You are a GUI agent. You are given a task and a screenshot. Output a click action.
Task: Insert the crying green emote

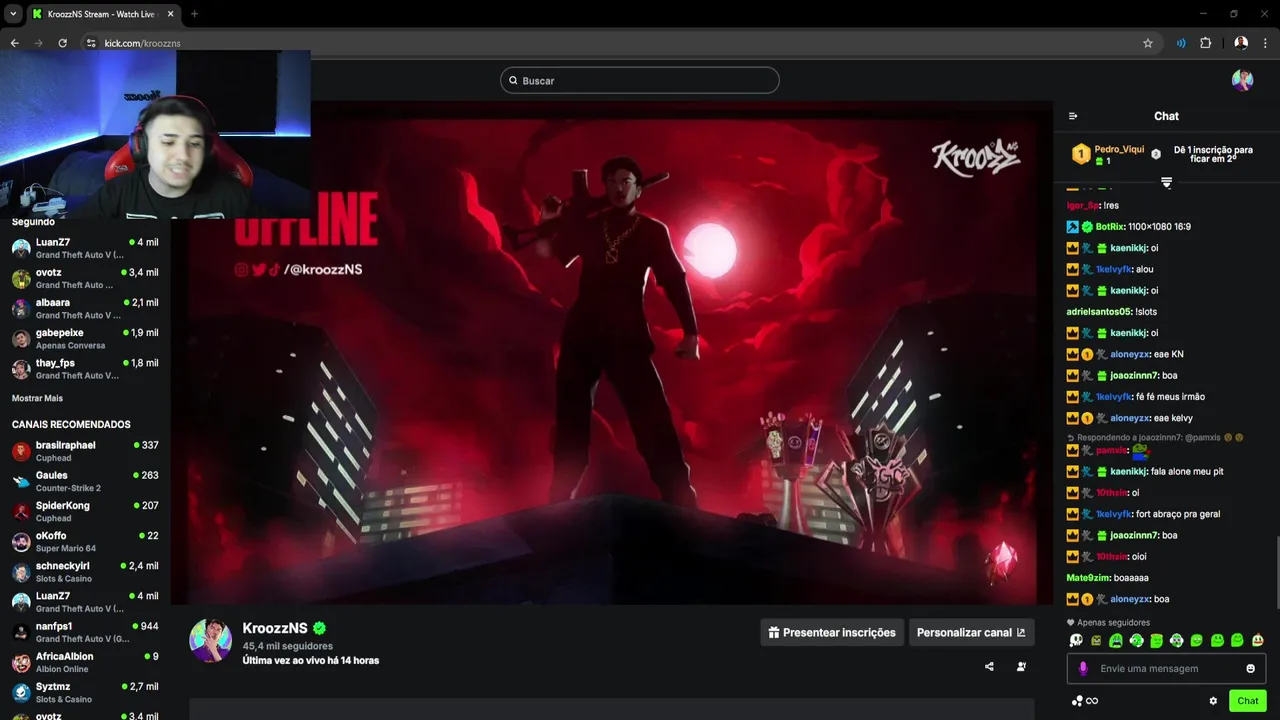[1116, 640]
